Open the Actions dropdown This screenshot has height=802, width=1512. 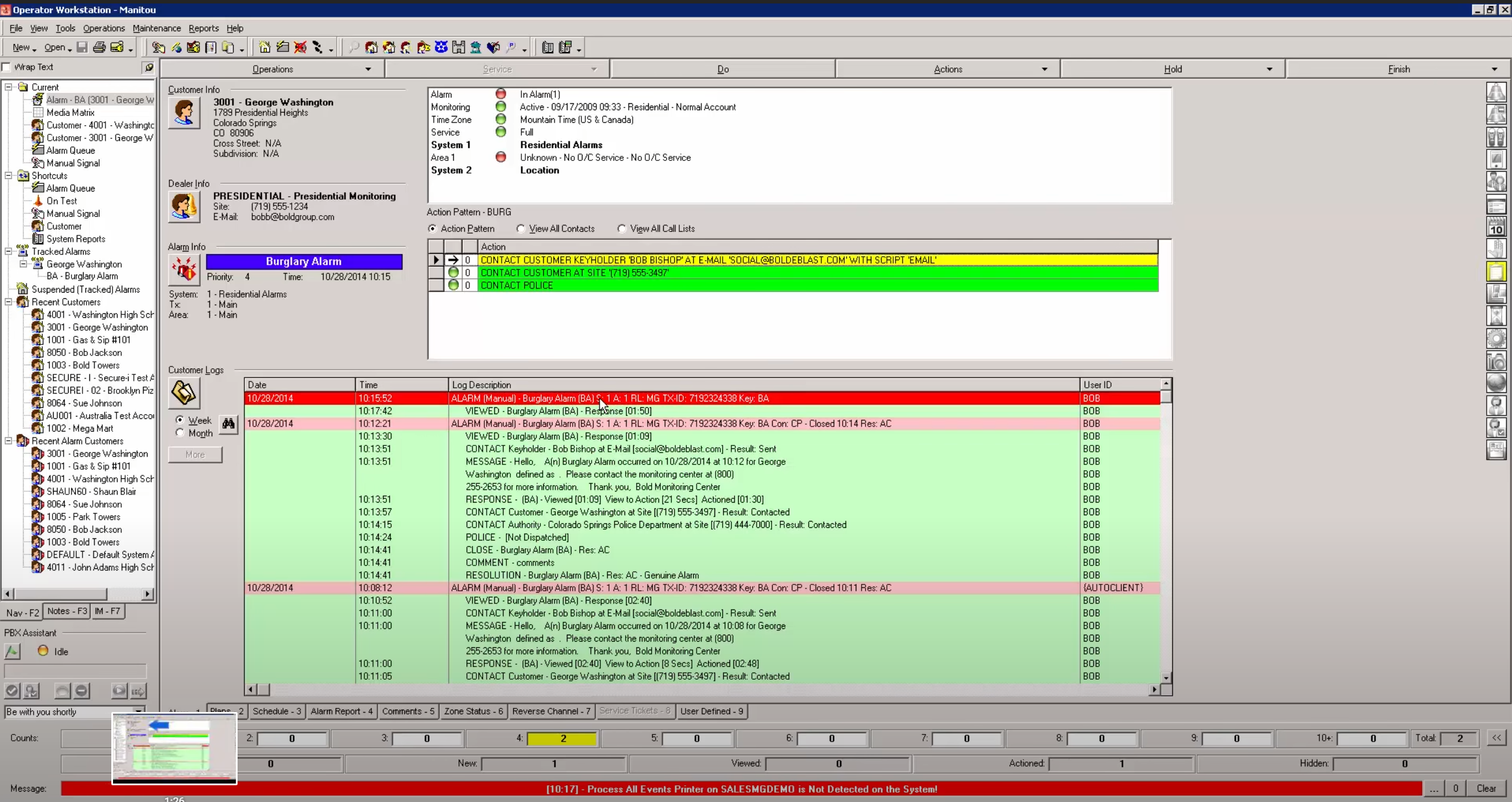pos(1045,68)
